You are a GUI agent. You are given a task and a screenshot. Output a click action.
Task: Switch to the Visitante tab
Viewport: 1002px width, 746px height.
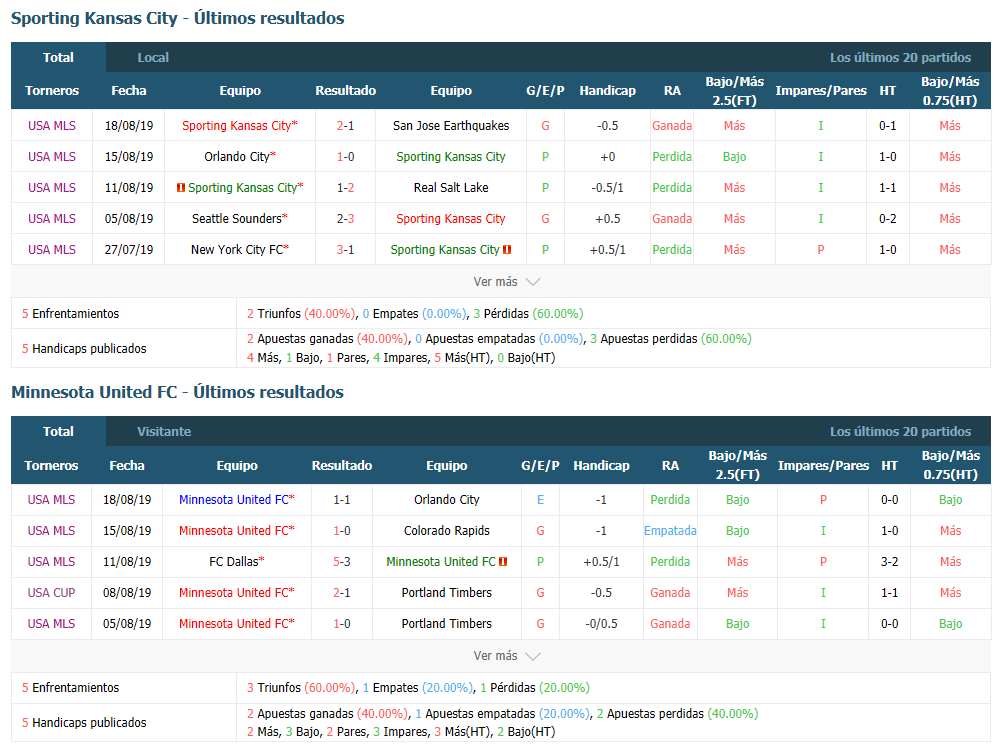(164, 431)
